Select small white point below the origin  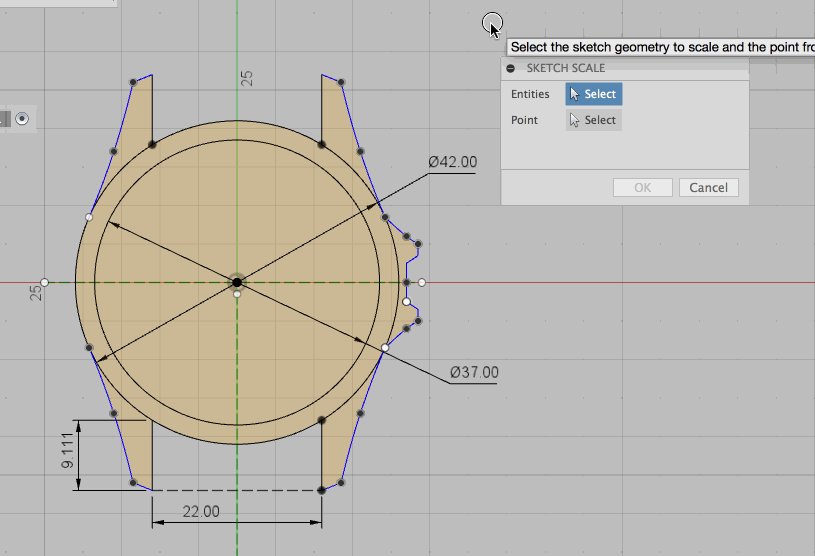(237, 294)
